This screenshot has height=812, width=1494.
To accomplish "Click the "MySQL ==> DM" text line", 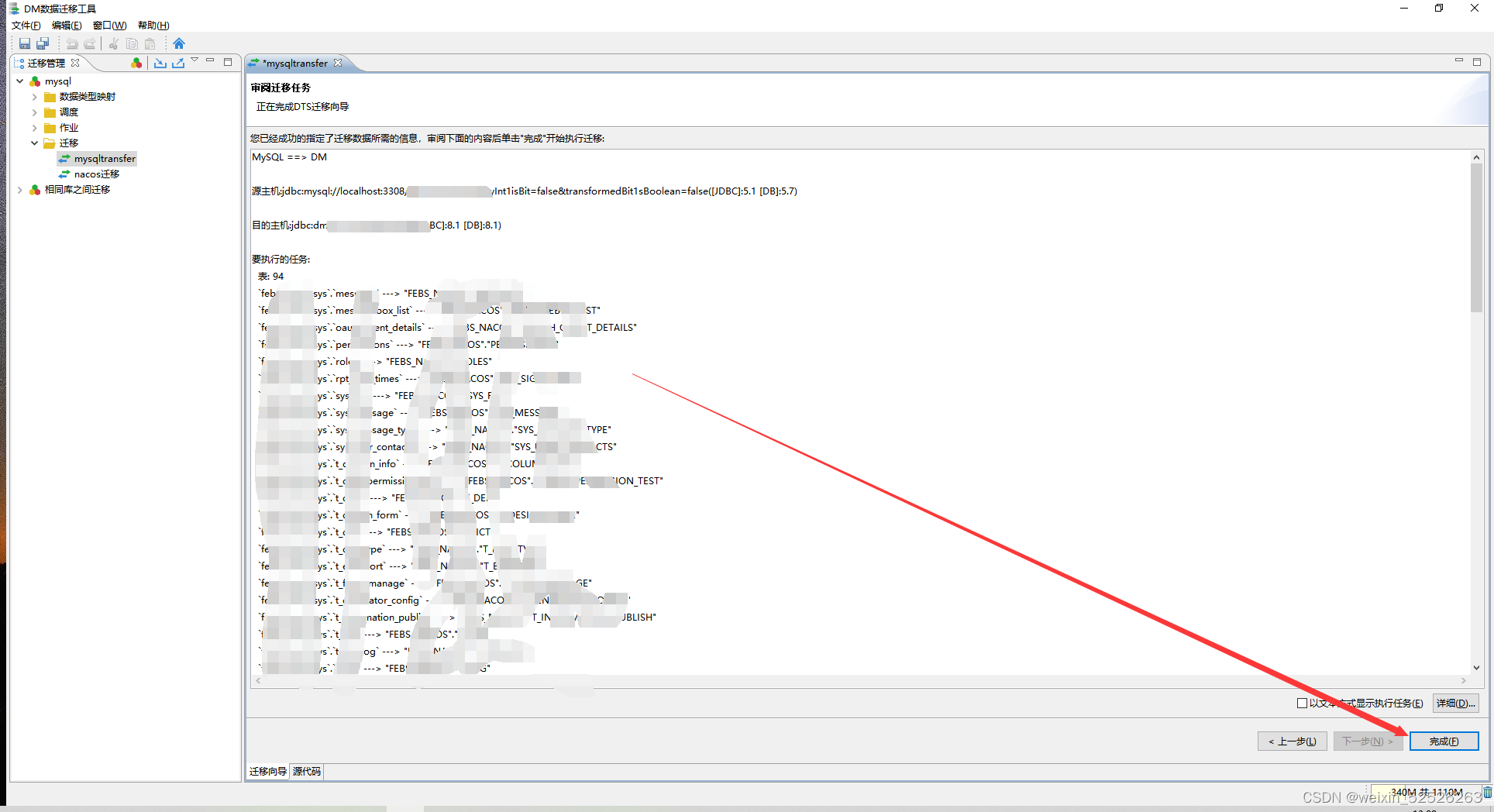I will 289,157.
